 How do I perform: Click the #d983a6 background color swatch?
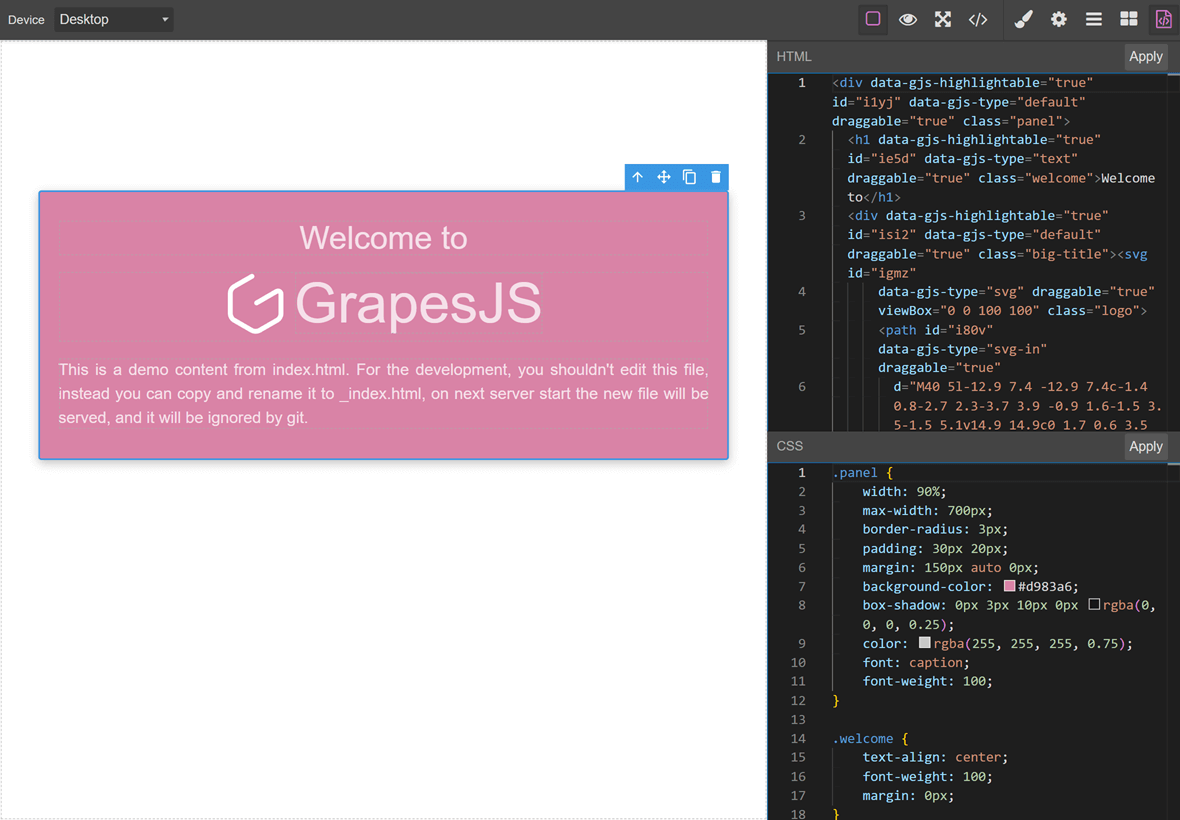point(1009,586)
